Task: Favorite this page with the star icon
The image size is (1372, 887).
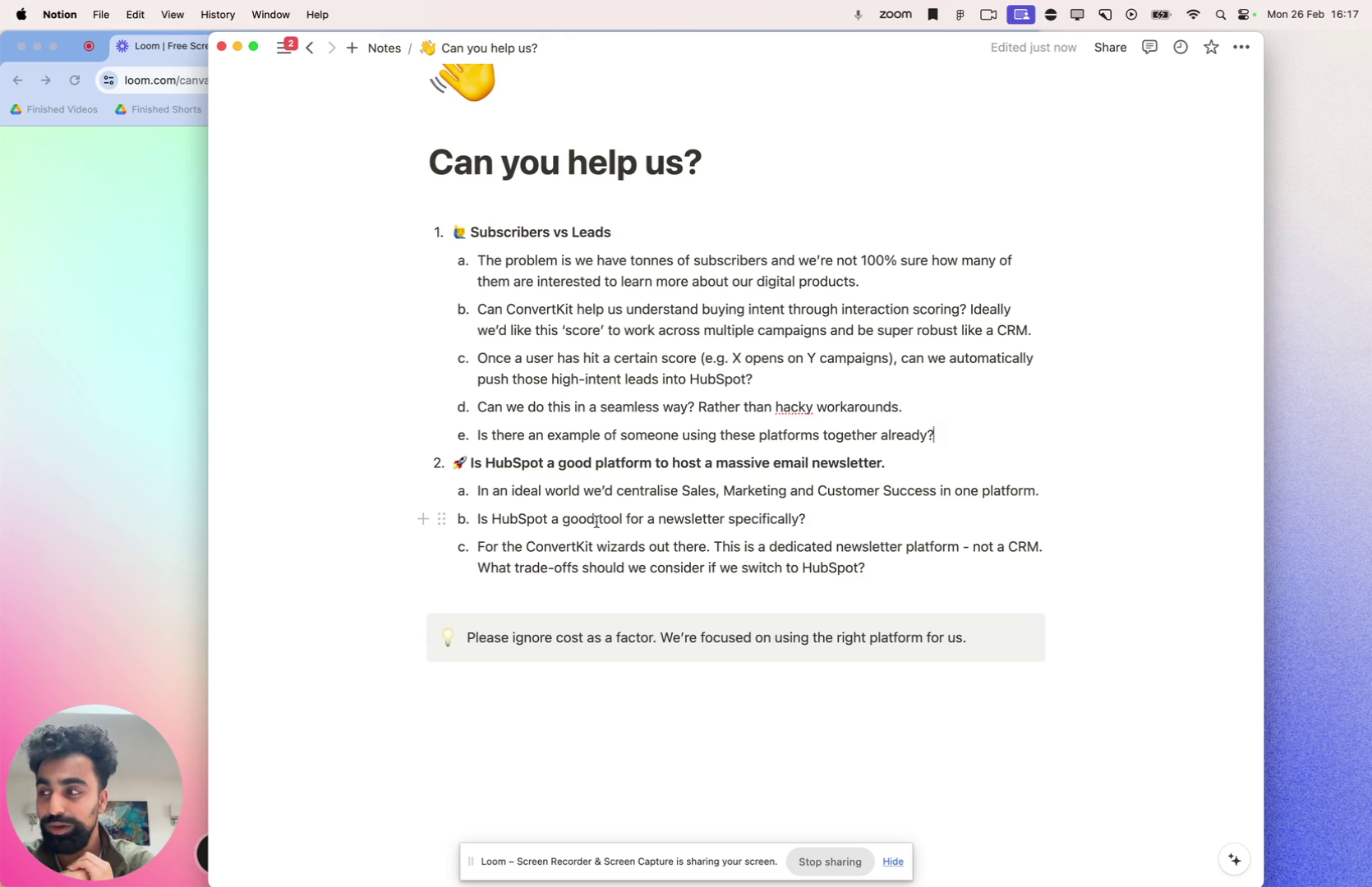Action: coord(1211,48)
